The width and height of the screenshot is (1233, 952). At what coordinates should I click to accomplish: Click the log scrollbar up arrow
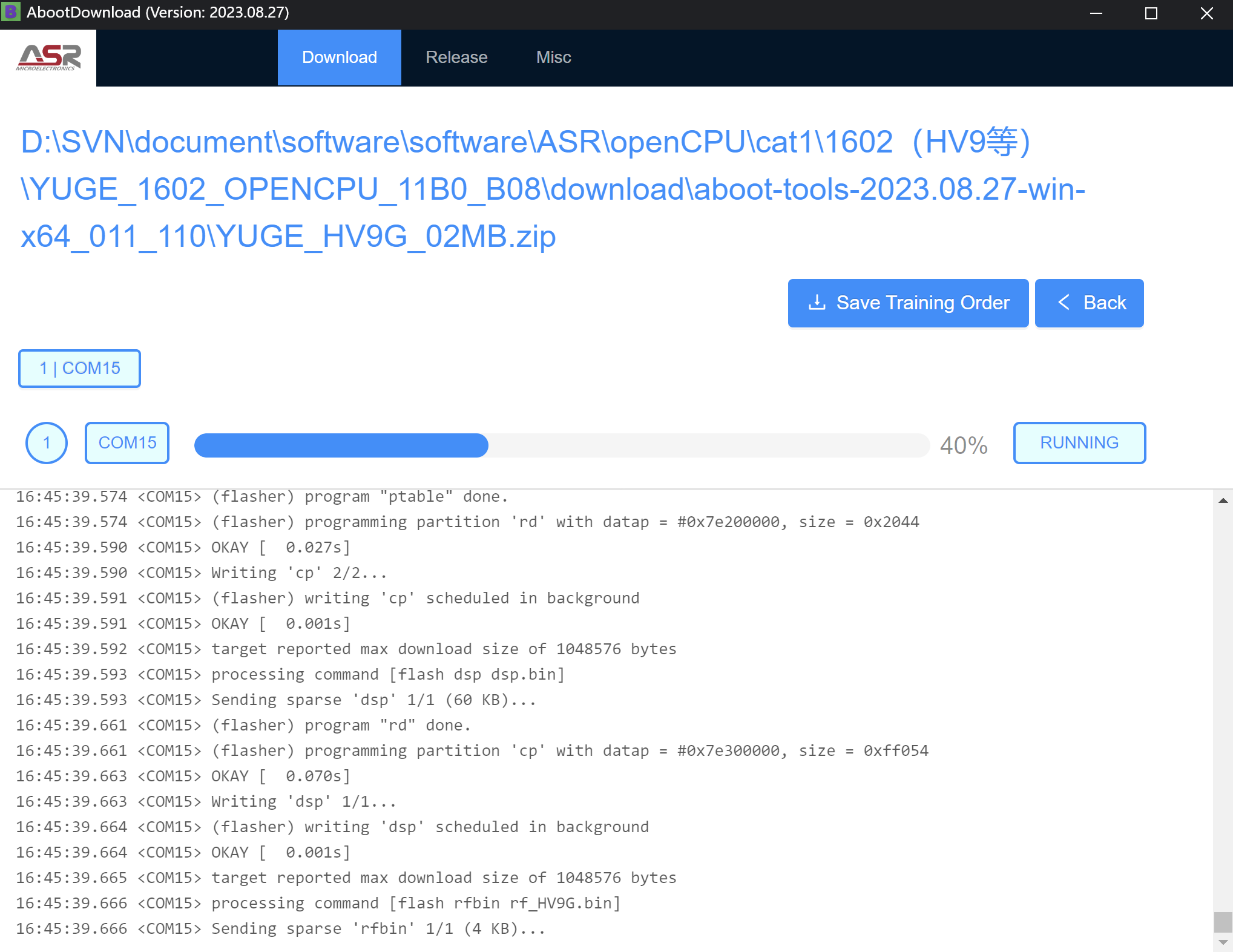[x=1223, y=501]
